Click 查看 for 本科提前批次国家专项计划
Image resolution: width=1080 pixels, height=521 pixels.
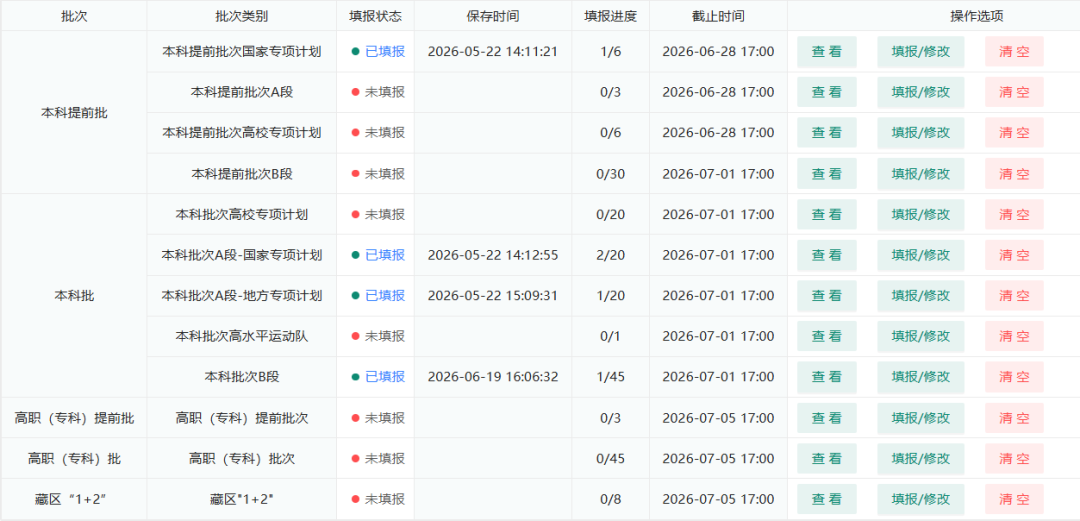[827, 52]
